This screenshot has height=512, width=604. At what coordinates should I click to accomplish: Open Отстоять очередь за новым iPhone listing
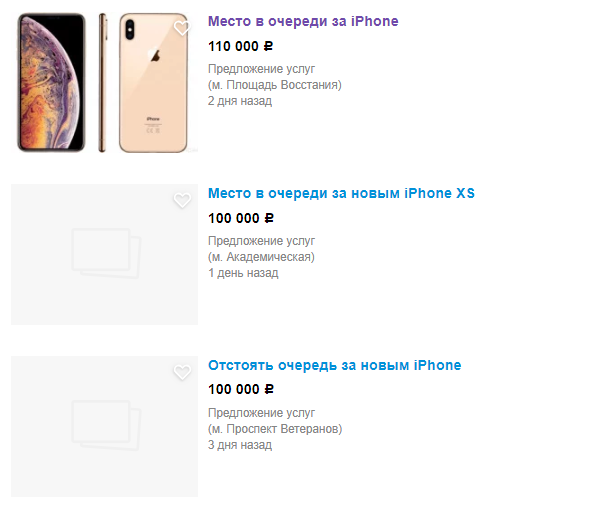click(x=335, y=365)
